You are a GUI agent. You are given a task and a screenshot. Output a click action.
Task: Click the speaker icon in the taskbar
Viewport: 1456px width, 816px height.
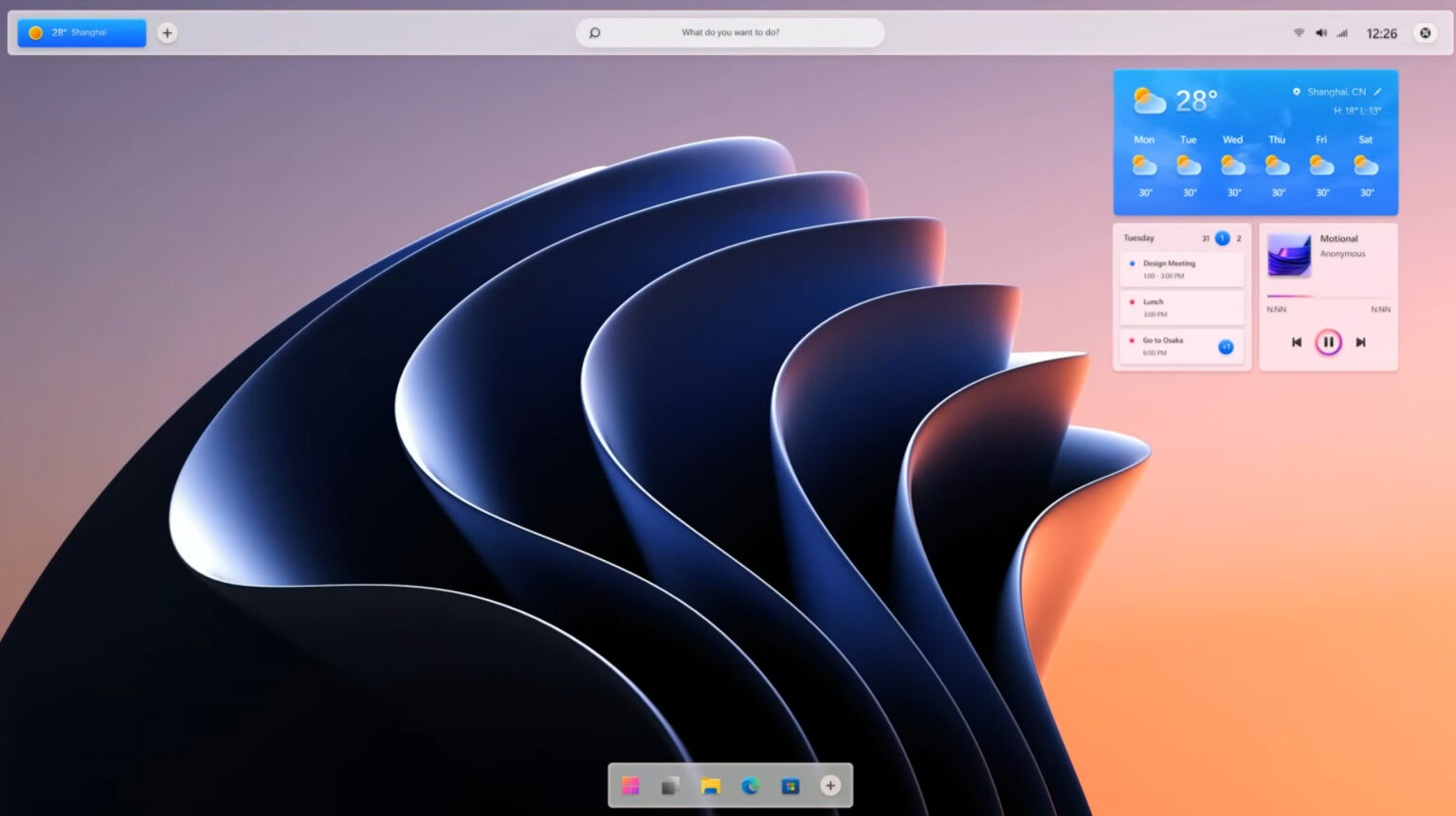click(1320, 31)
